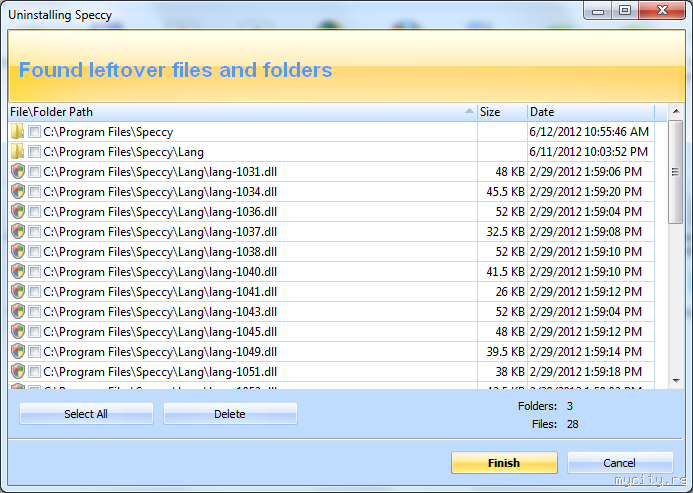The height and width of the screenshot is (493, 693).
Task: Click path text C:\Program Files\Speccy
Action: (x=108, y=132)
